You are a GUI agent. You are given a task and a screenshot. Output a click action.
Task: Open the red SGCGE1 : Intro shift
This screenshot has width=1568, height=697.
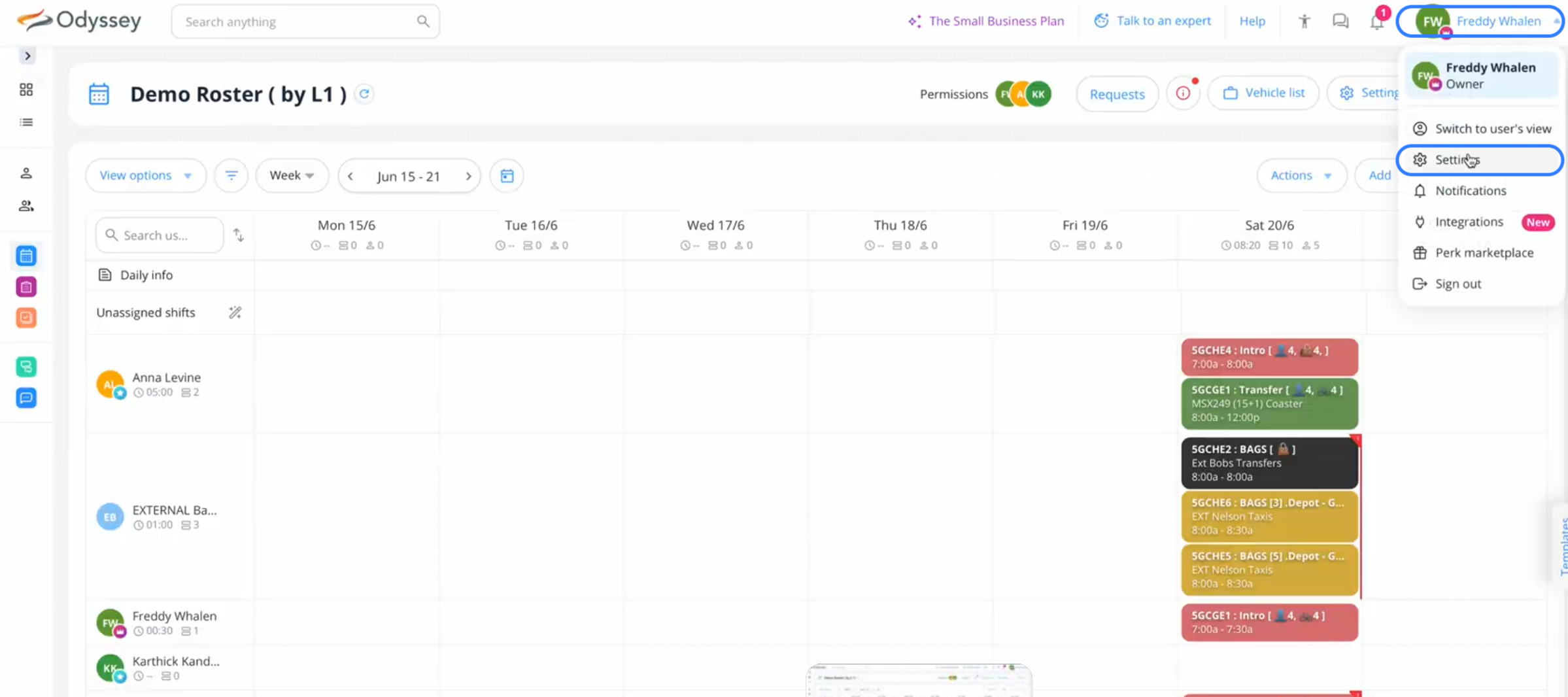coord(1269,622)
